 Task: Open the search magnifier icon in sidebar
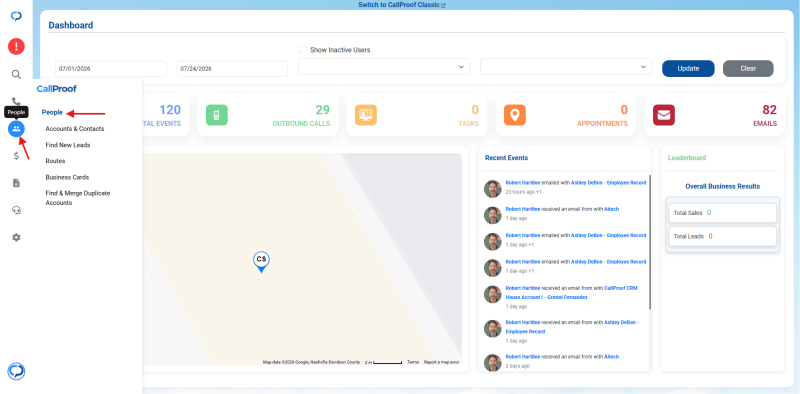[16, 75]
